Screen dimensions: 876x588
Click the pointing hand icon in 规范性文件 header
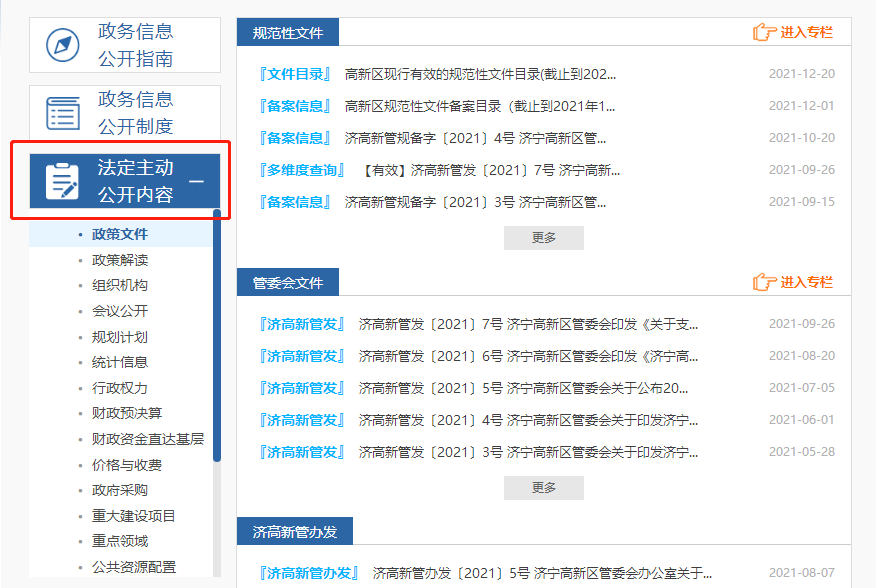point(765,32)
